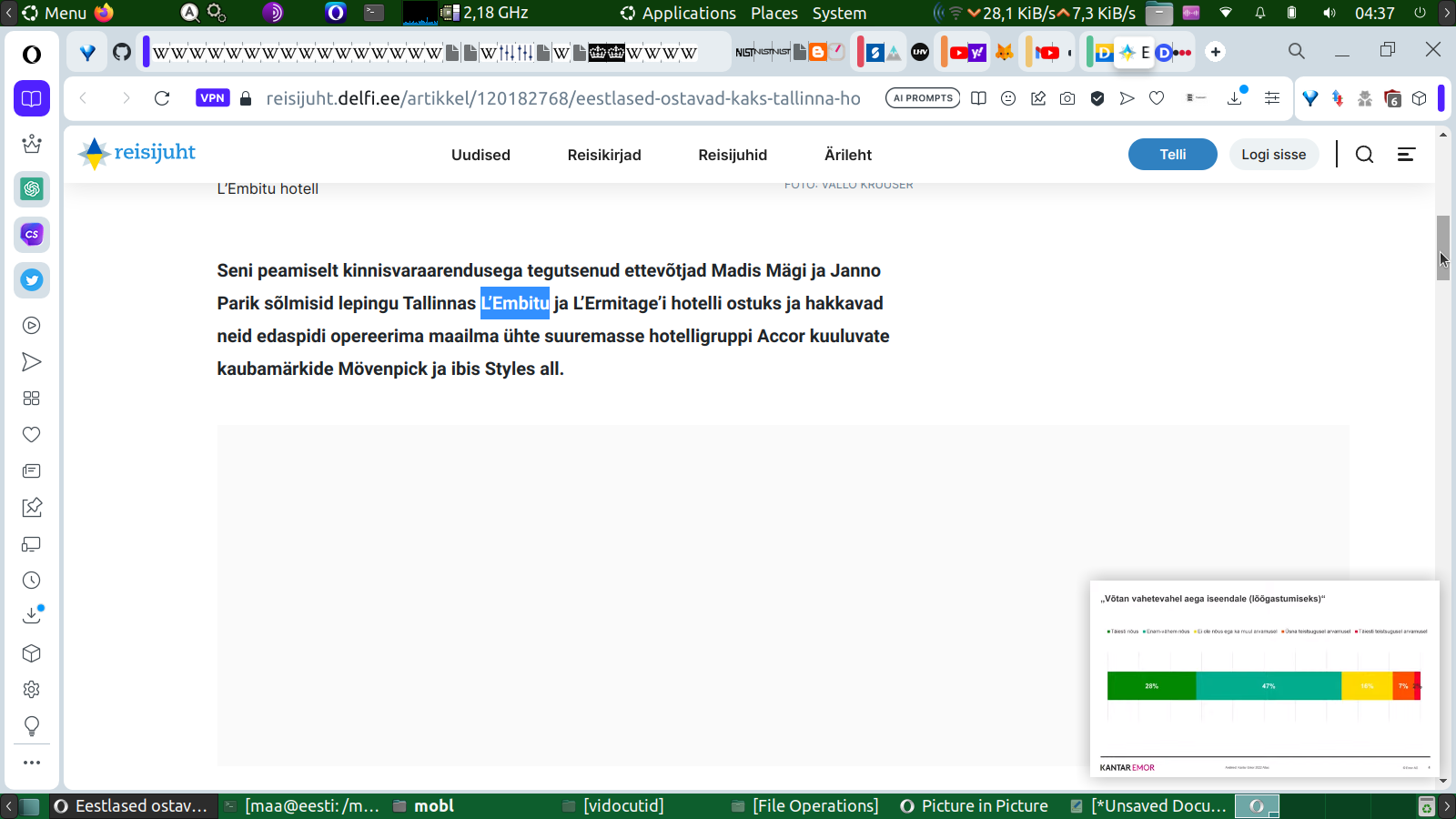Click the green 28% bar in chart
Screen dimensions: 1456x819
1151,686
